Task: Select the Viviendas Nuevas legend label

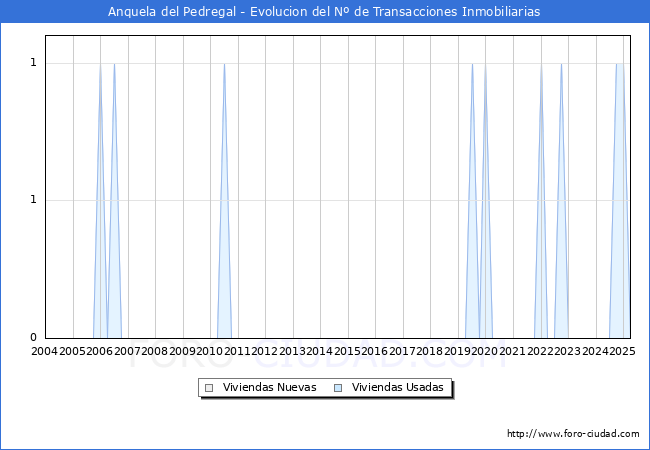Action: pos(269,387)
